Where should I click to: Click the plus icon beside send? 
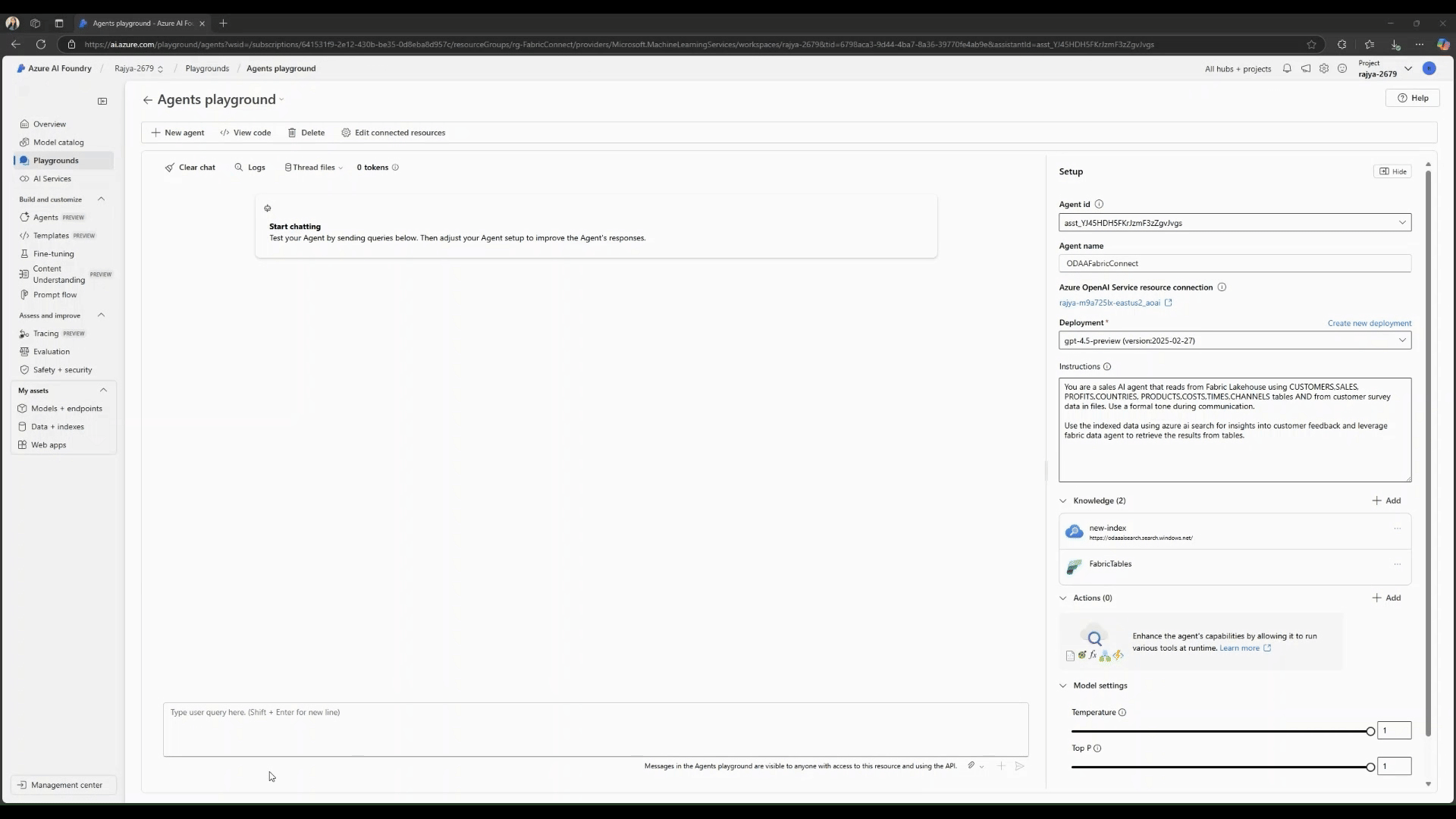coord(1001,766)
